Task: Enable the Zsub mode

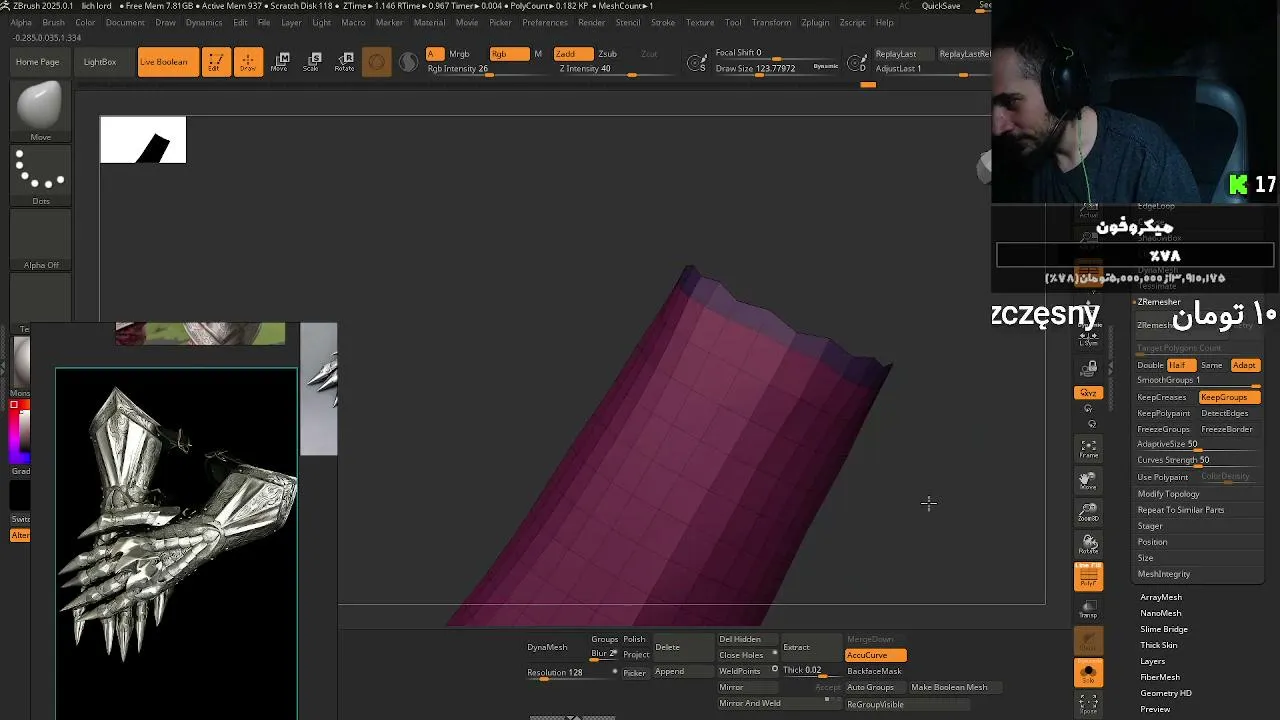Action: tap(607, 54)
